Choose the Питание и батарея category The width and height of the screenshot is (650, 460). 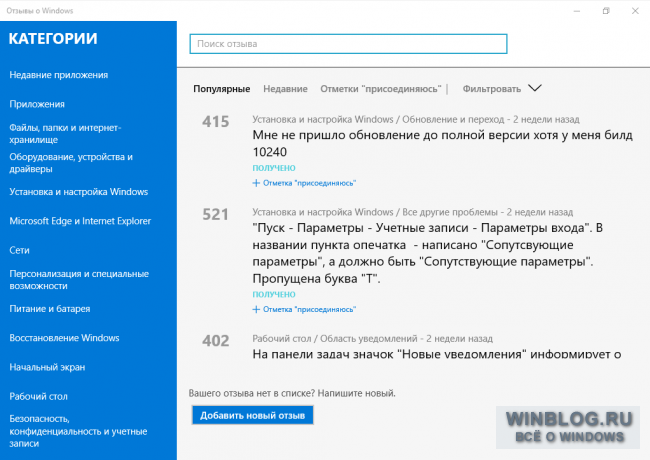(x=50, y=309)
